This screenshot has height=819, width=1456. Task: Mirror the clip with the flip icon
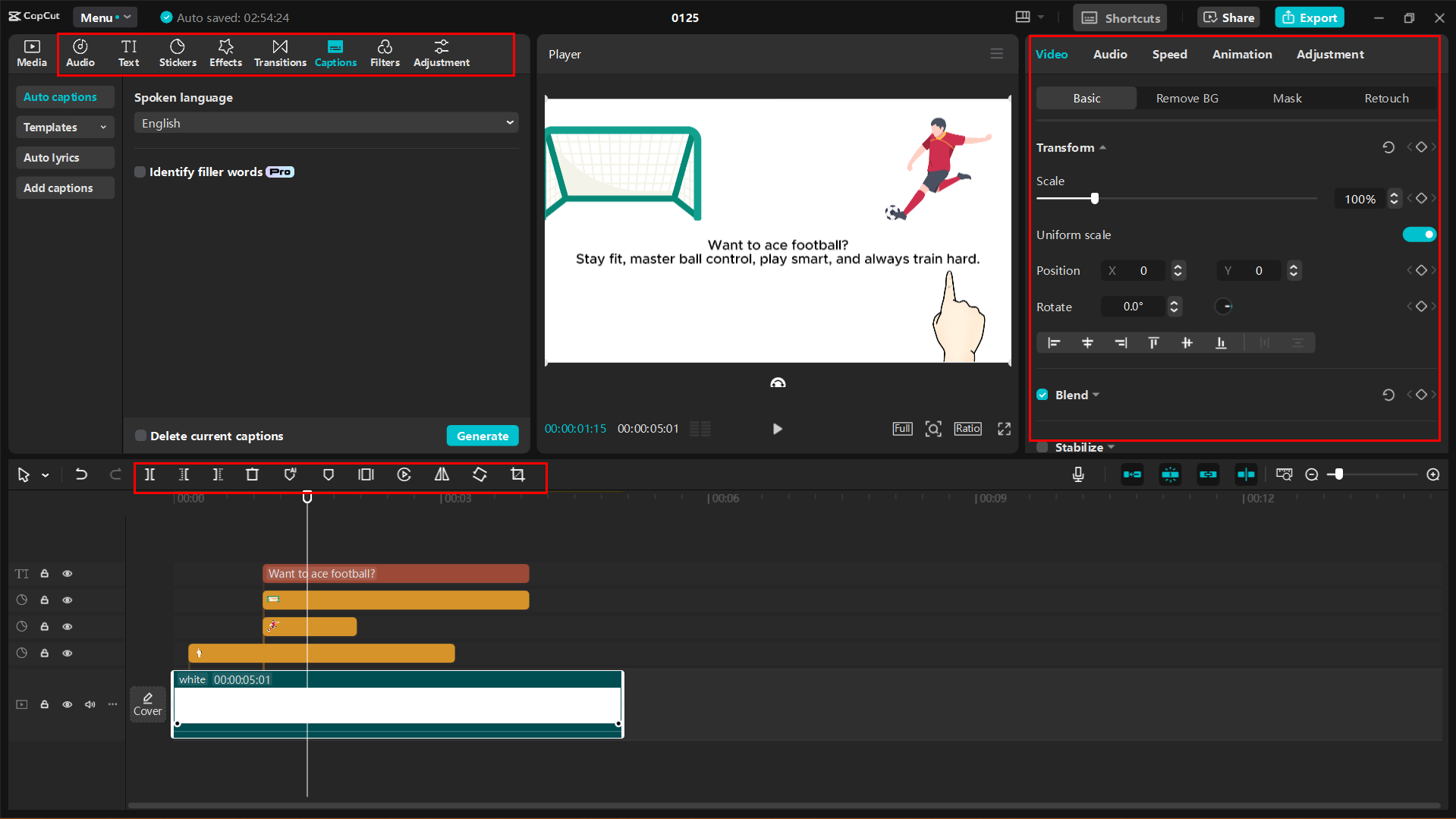[442, 474]
